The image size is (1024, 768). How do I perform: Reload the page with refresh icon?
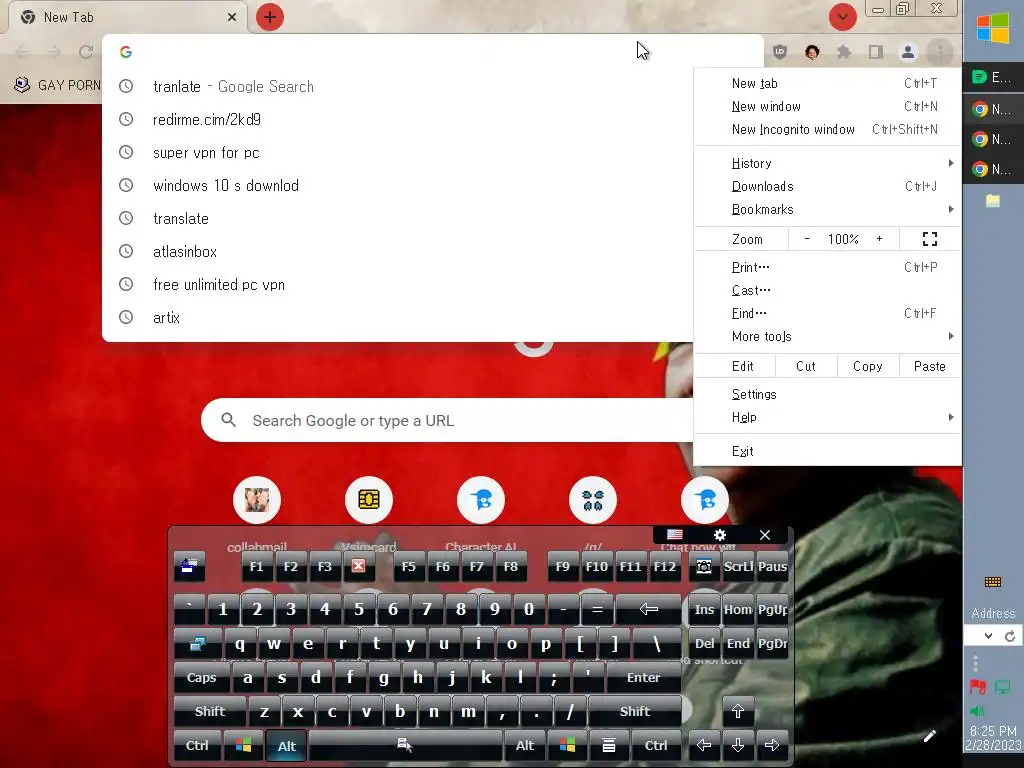[86, 52]
